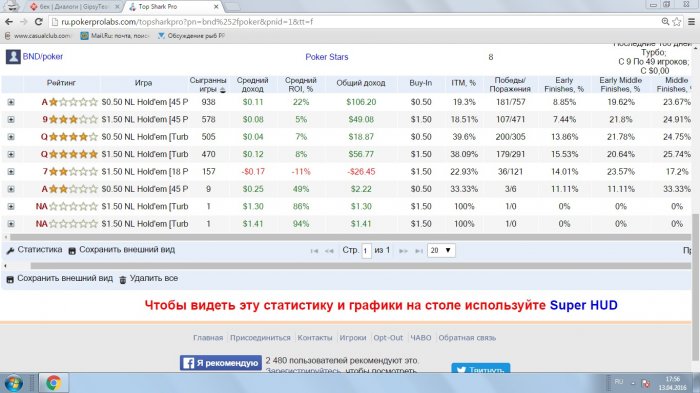
Task: Click the Twitter Твитнуть button
Action: coord(480,368)
